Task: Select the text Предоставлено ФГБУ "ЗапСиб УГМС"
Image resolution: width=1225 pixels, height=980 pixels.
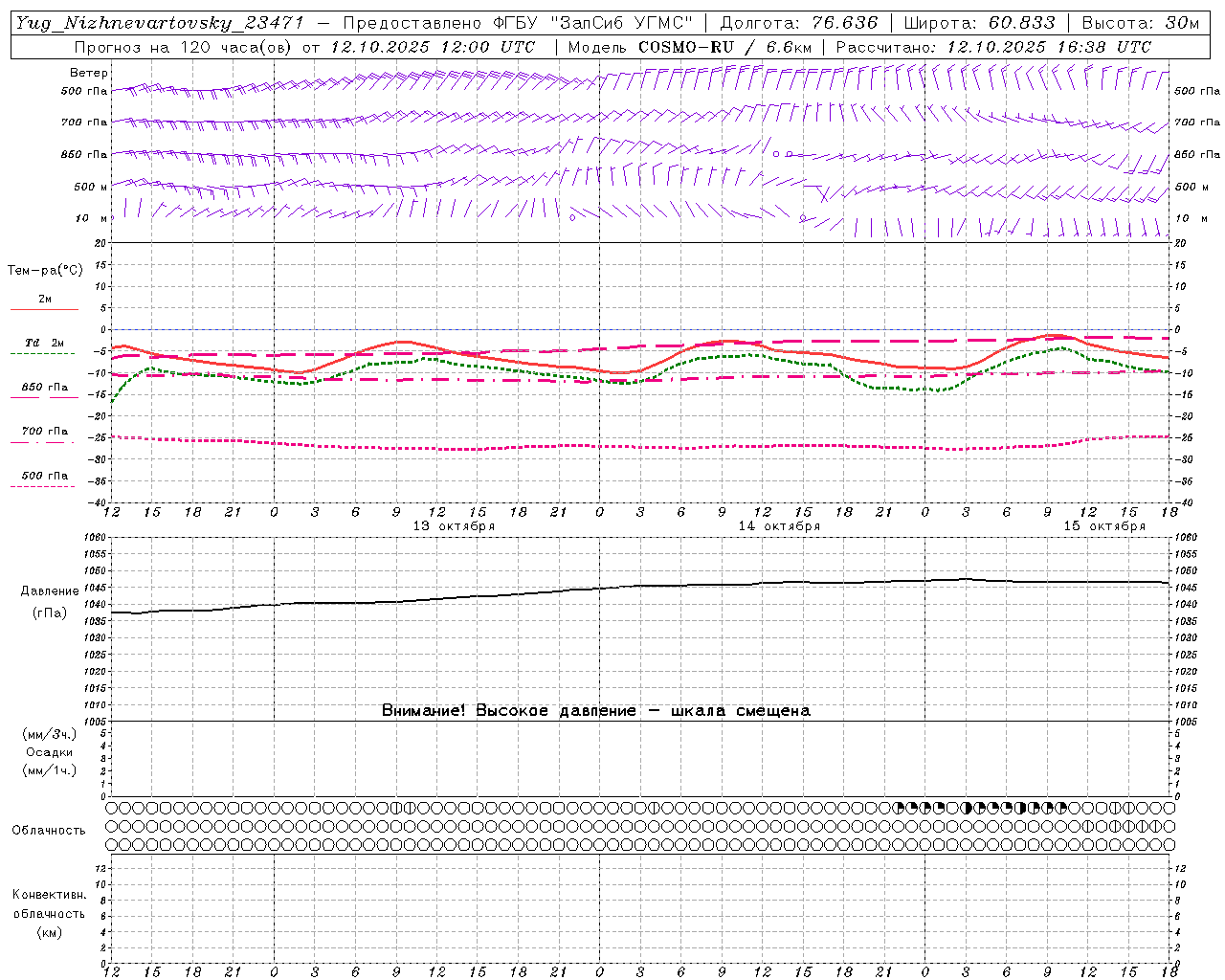Action: (x=517, y=23)
